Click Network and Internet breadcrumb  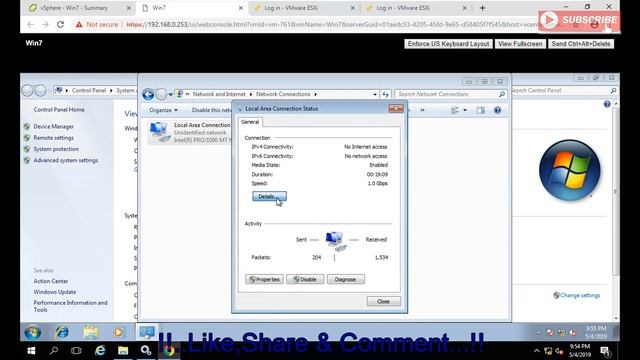pos(219,94)
